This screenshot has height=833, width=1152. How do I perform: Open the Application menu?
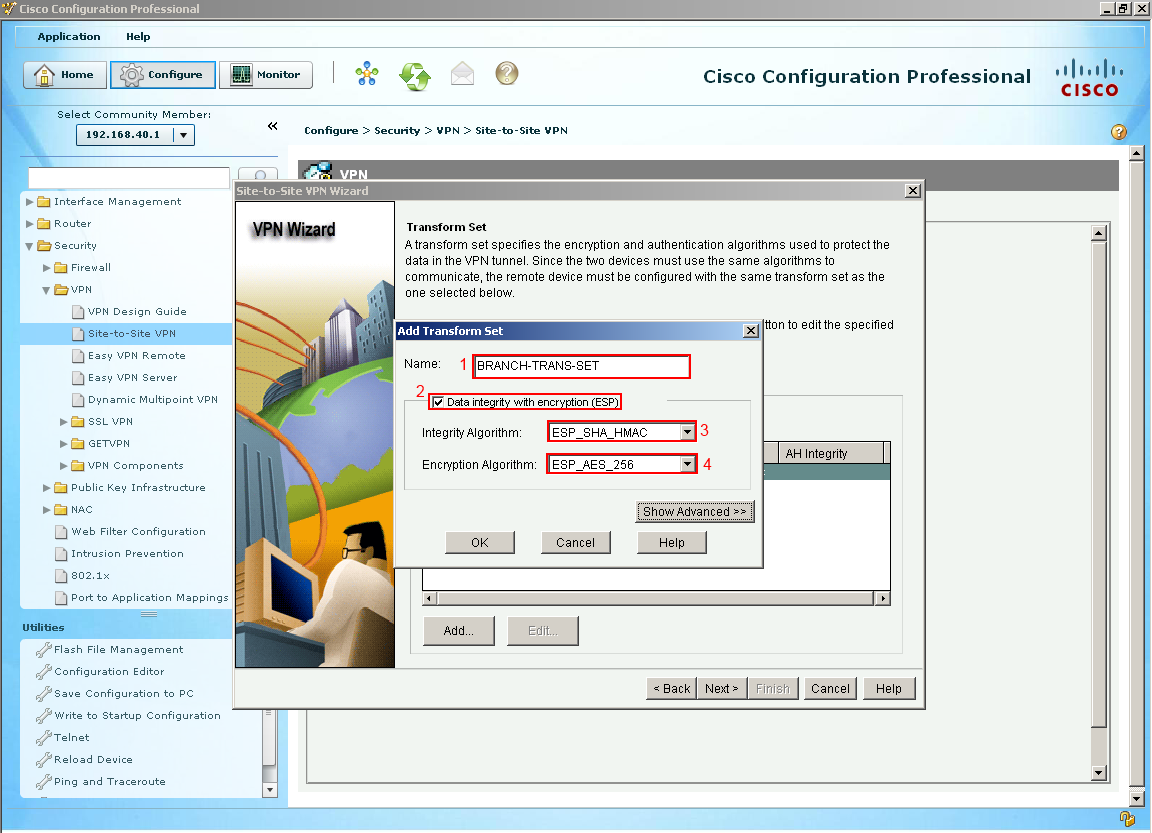(x=69, y=37)
